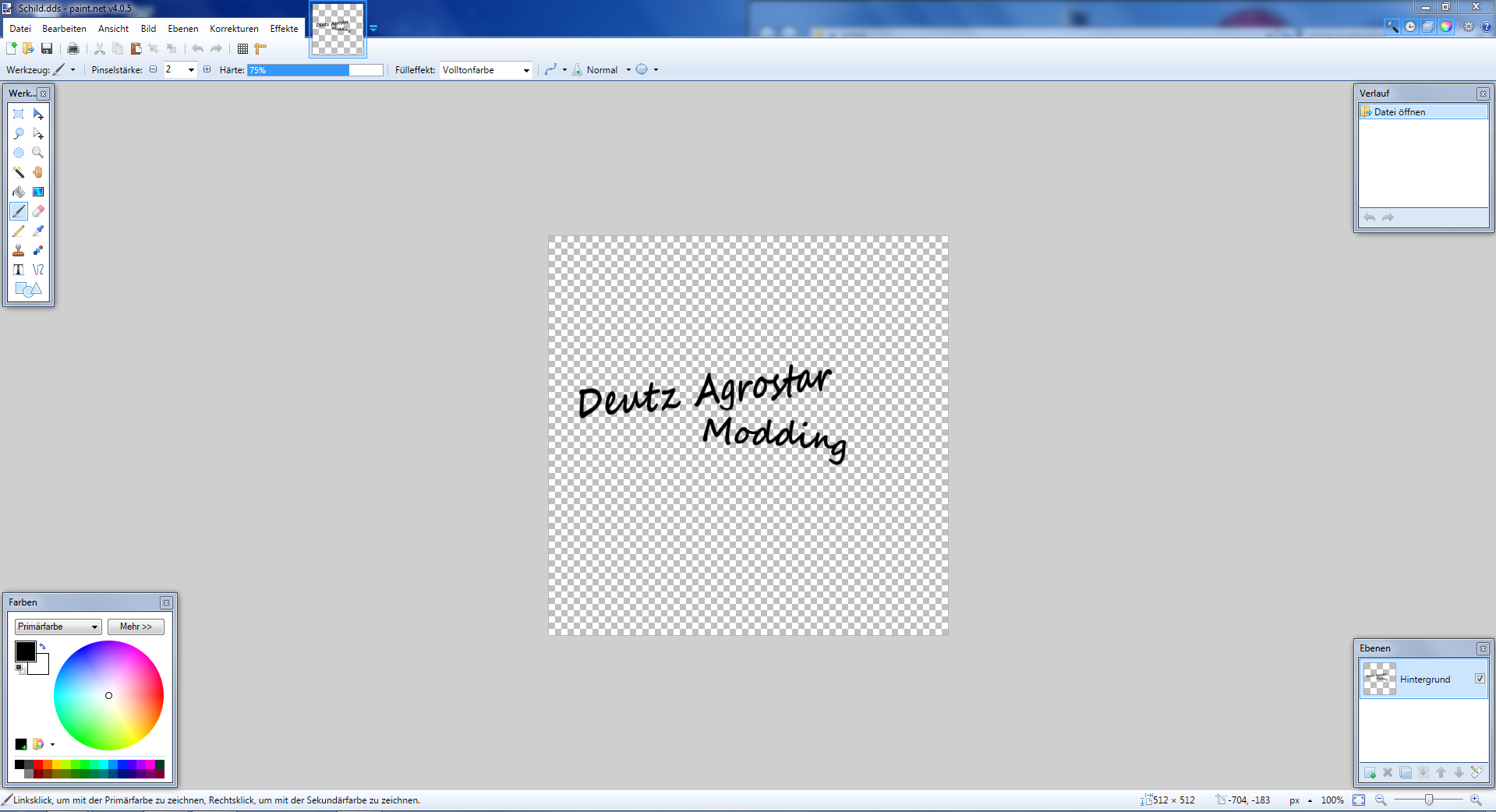Add a new layer in Ebenen panel
Screen dimensions: 1496x812
tap(1370, 772)
